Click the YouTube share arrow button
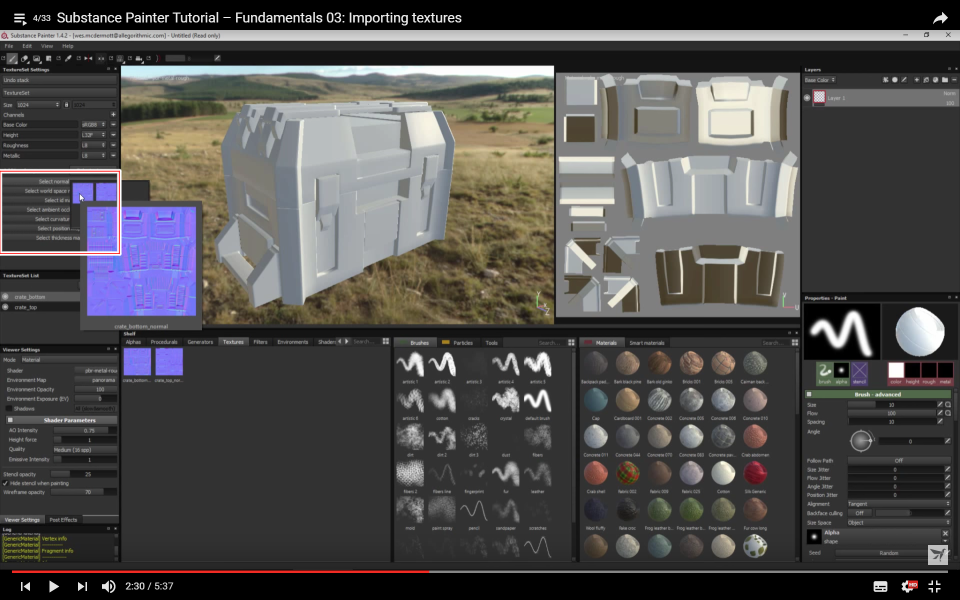The width and height of the screenshot is (960, 600). (x=940, y=18)
